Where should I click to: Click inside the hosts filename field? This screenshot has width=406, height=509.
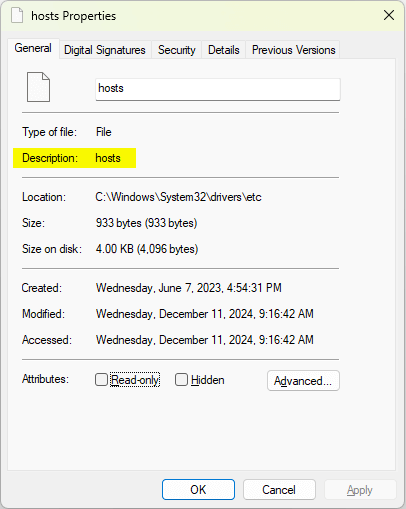click(x=218, y=89)
